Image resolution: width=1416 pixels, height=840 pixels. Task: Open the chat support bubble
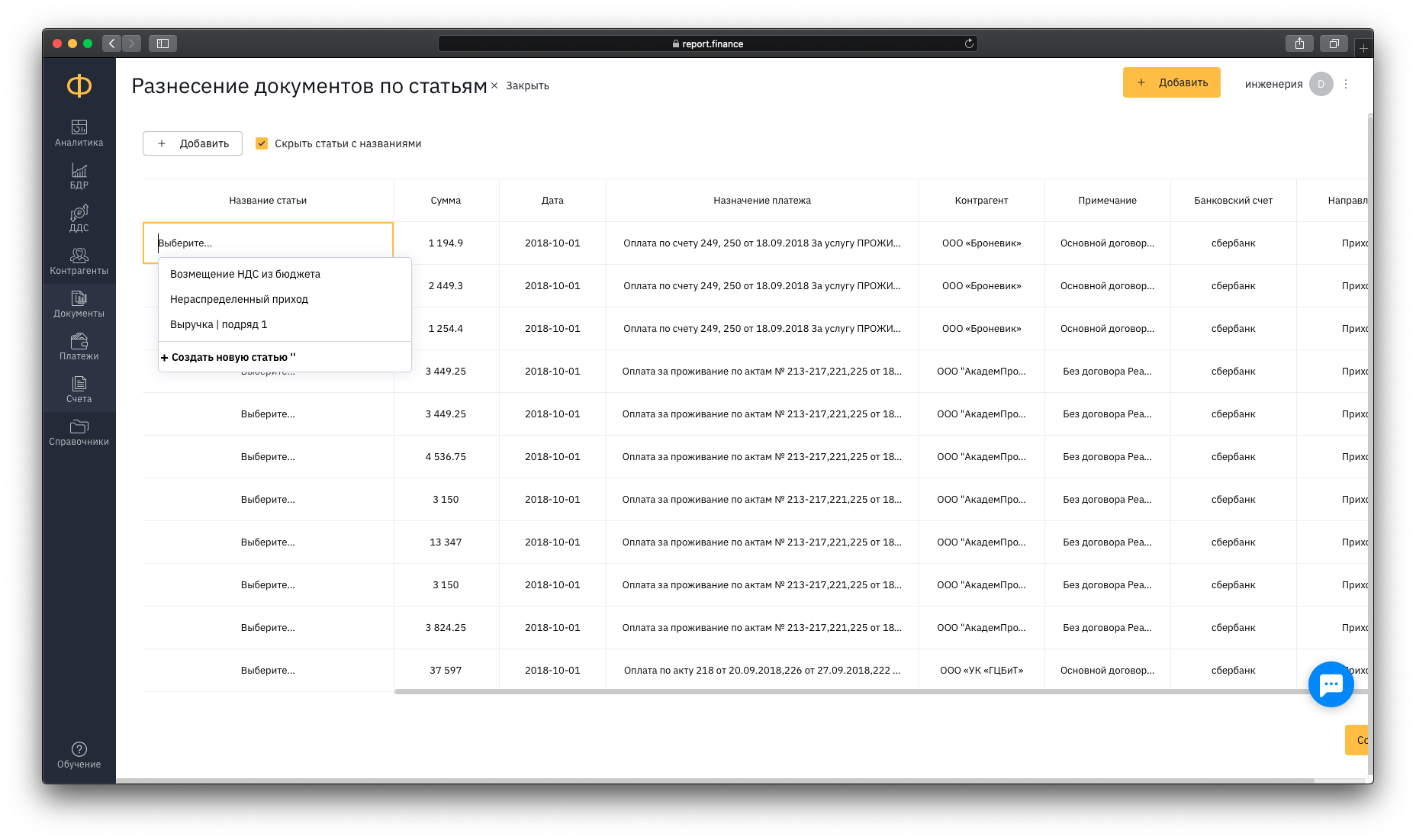click(1331, 684)
